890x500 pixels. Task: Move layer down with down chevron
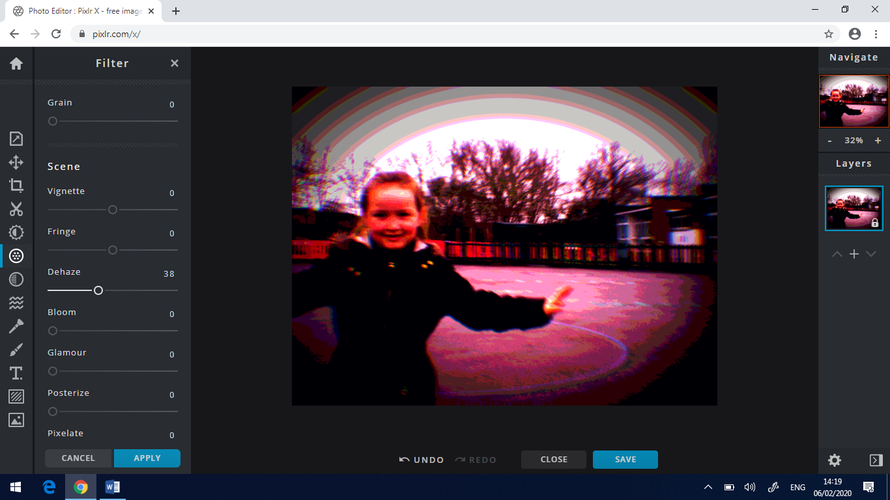click(x=871, y=254)
